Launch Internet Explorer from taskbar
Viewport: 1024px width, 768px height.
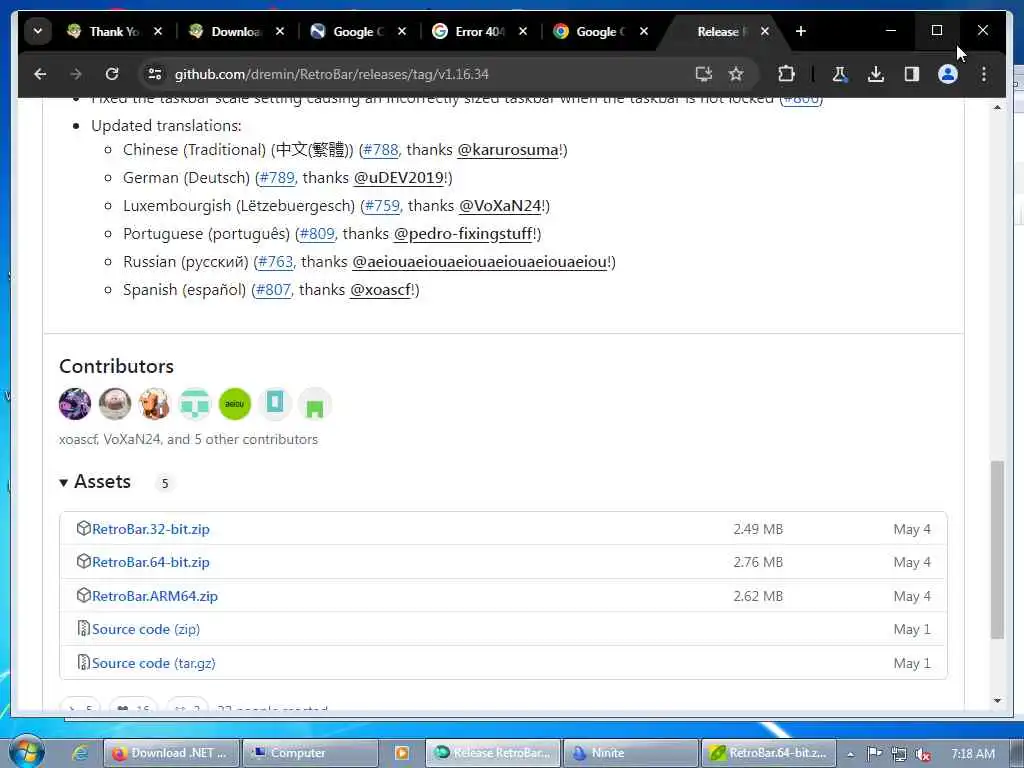tap(80, 753)
